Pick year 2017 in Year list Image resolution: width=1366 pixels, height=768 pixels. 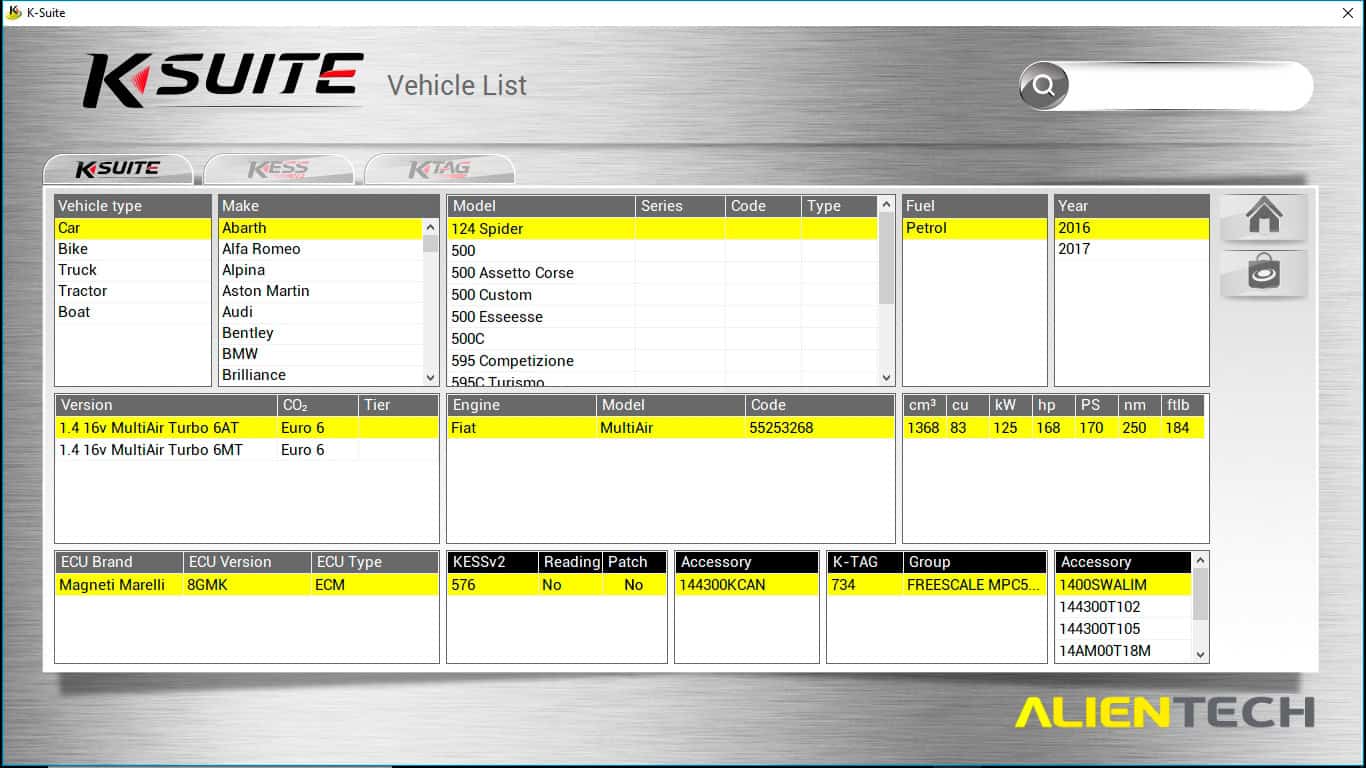1074,249
